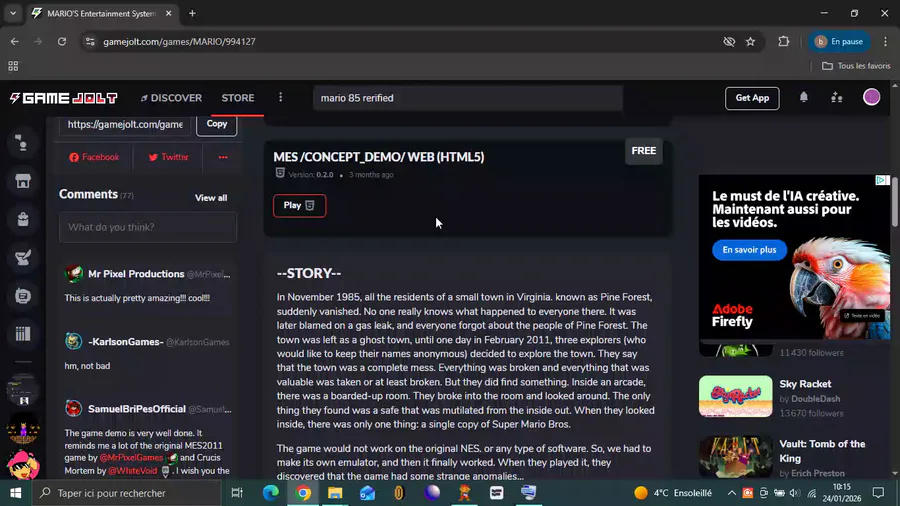Go back to the previous page
The width and height of the screenshot is (900, 506).
pyautogui.click(x=14, y=41)
